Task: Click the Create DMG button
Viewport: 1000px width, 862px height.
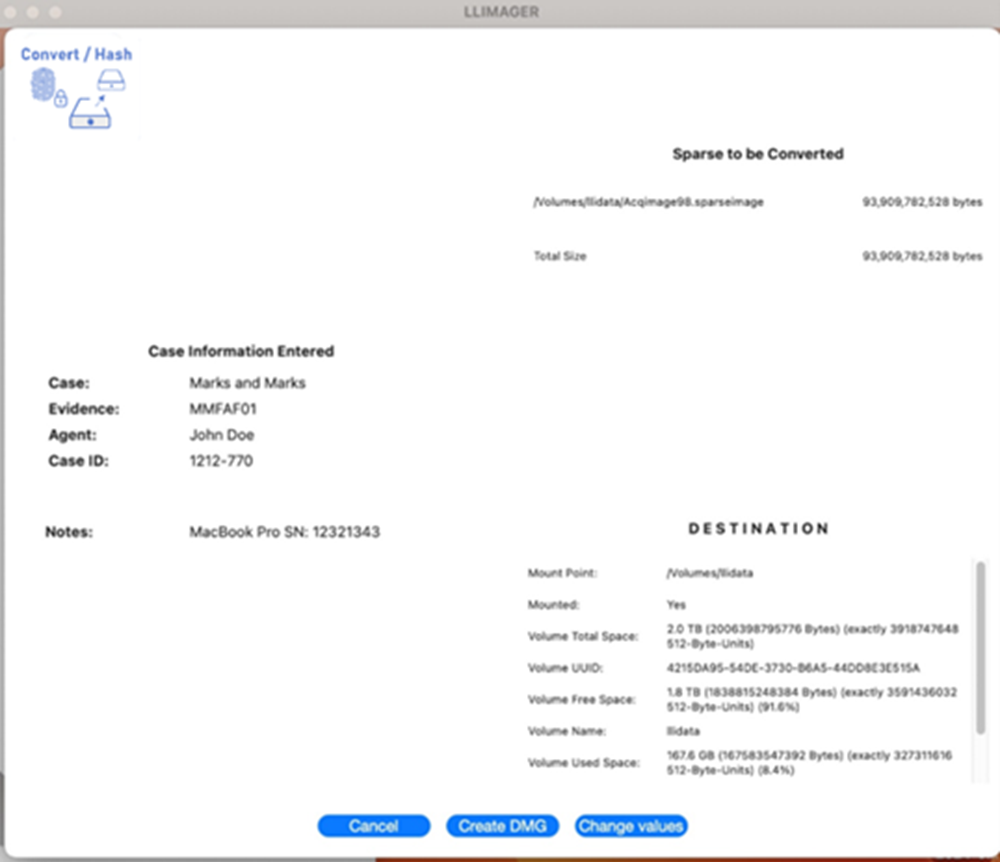Action: tap(502, 826)
